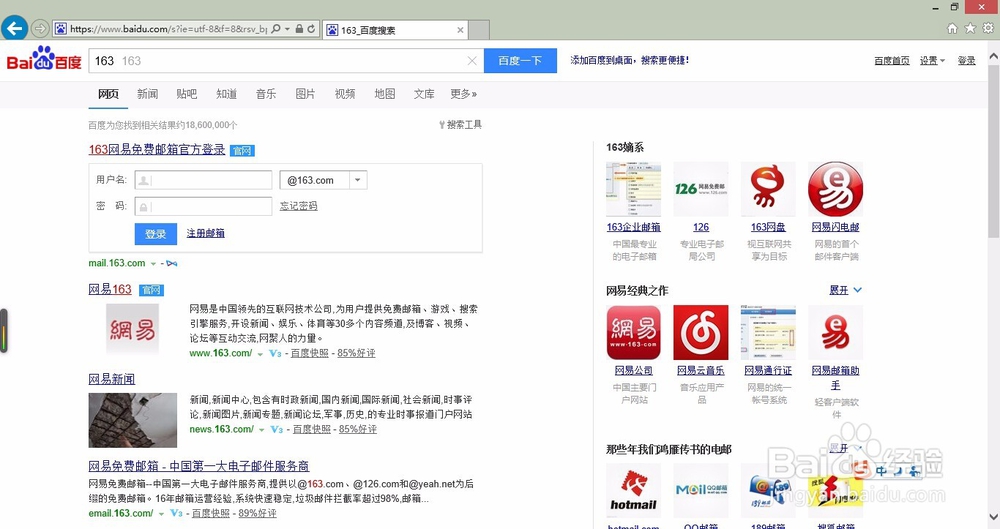Open the 网易公司 red logo icon
The height and width of the screenshot is (529, 1000).
(633, 332)
